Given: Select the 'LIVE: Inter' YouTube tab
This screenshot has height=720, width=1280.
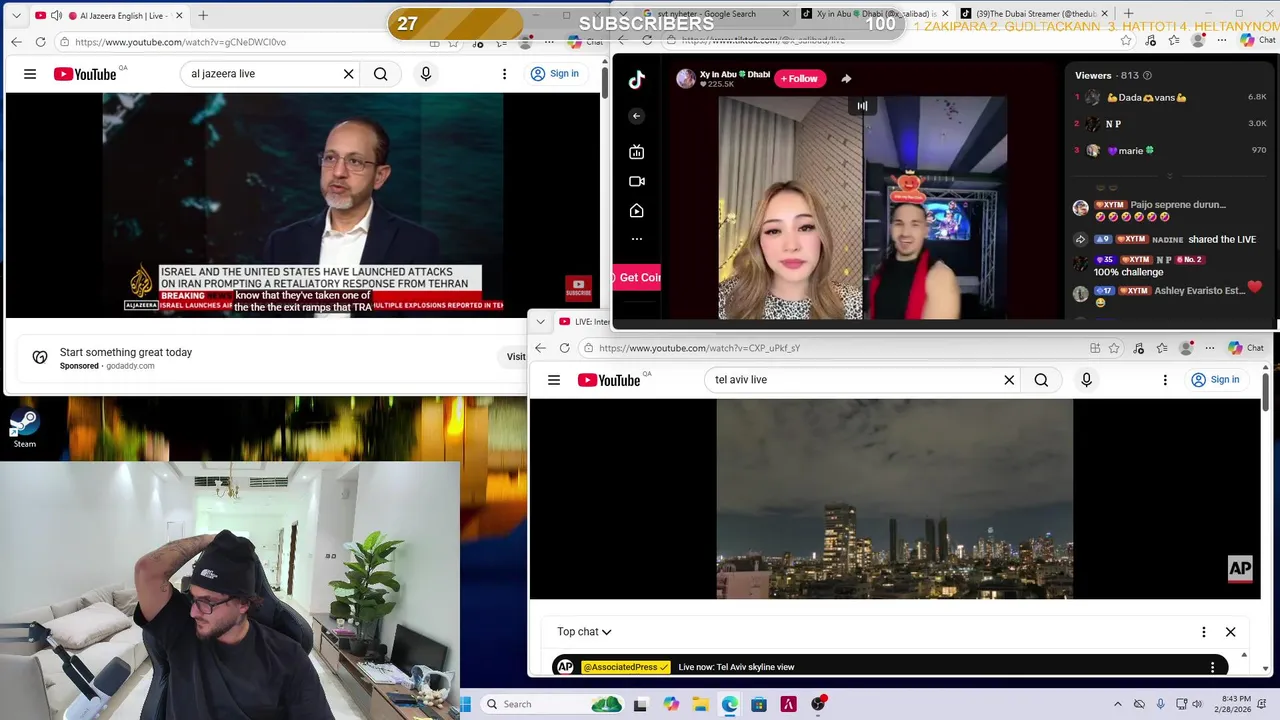Looking at the screenshot, I should [582, 322].
